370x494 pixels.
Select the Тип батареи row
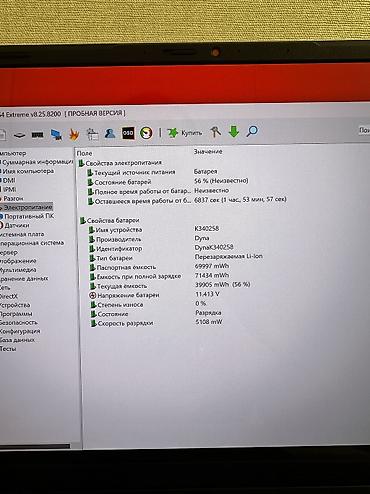pos(176,258)
